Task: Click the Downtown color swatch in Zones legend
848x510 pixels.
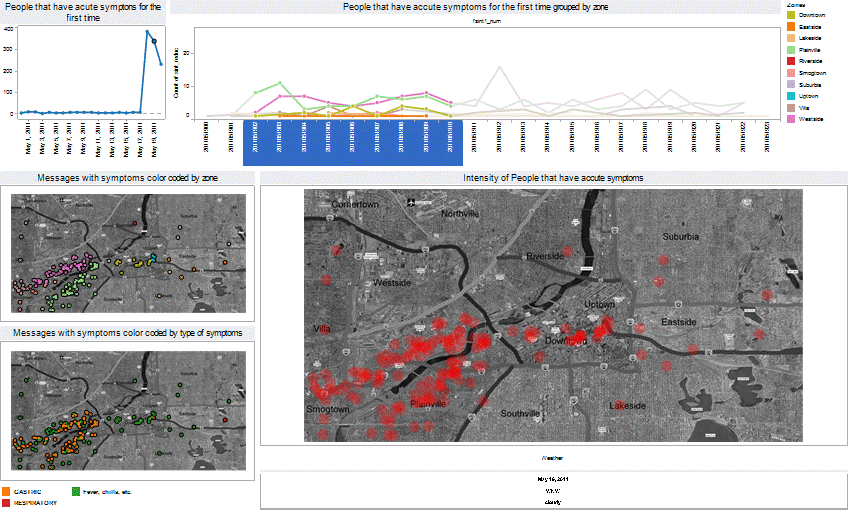Action: 791,15
